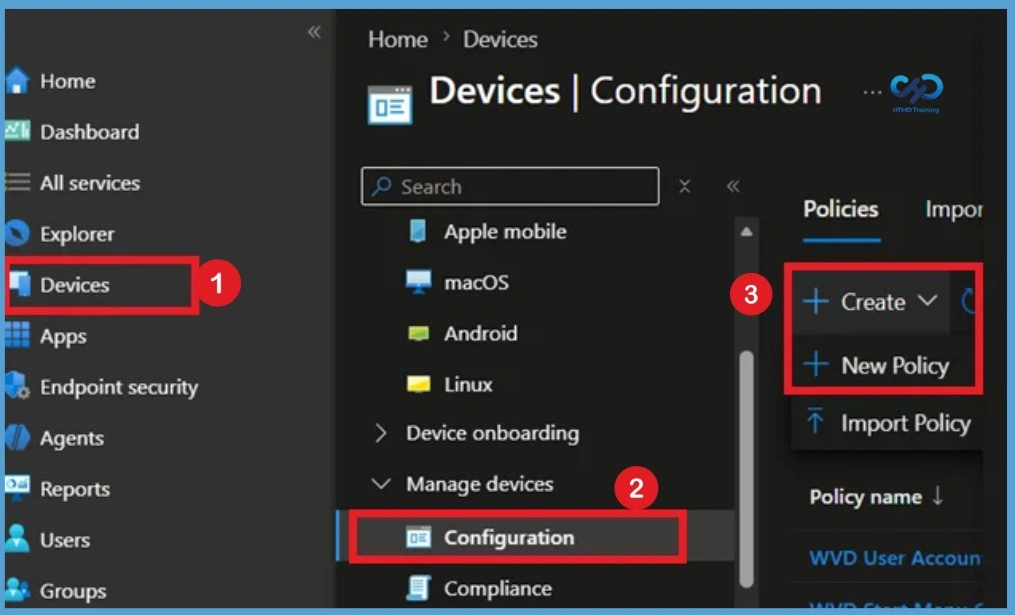Click the Android device icon
The image size is (1015, 615).
click(418, 333)
